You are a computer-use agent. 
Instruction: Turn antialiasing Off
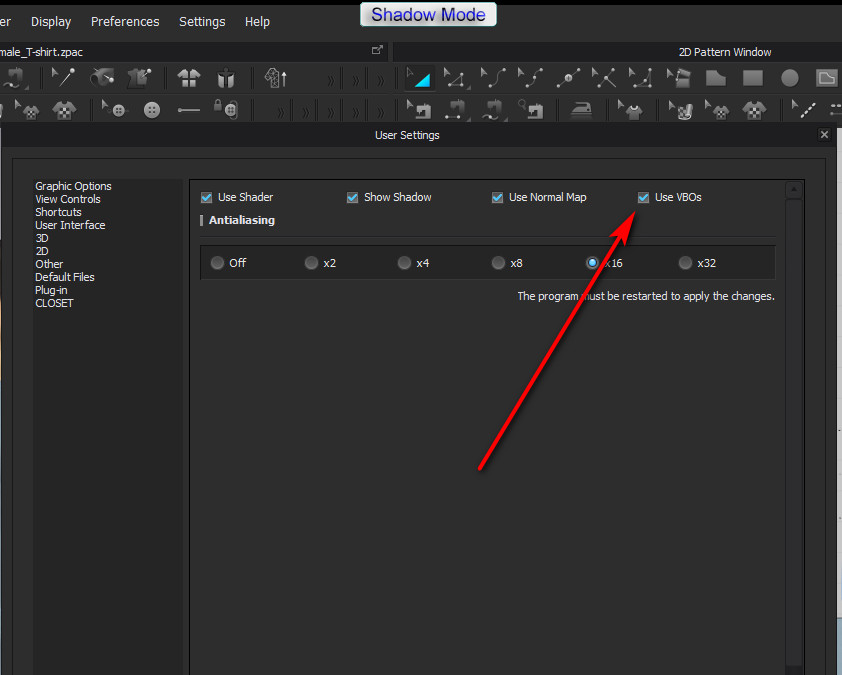click(x=217, y=263)
